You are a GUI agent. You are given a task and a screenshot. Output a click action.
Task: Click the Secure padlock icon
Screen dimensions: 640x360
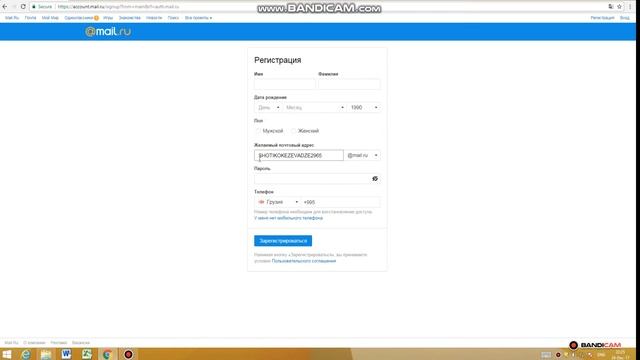[34, 7]
